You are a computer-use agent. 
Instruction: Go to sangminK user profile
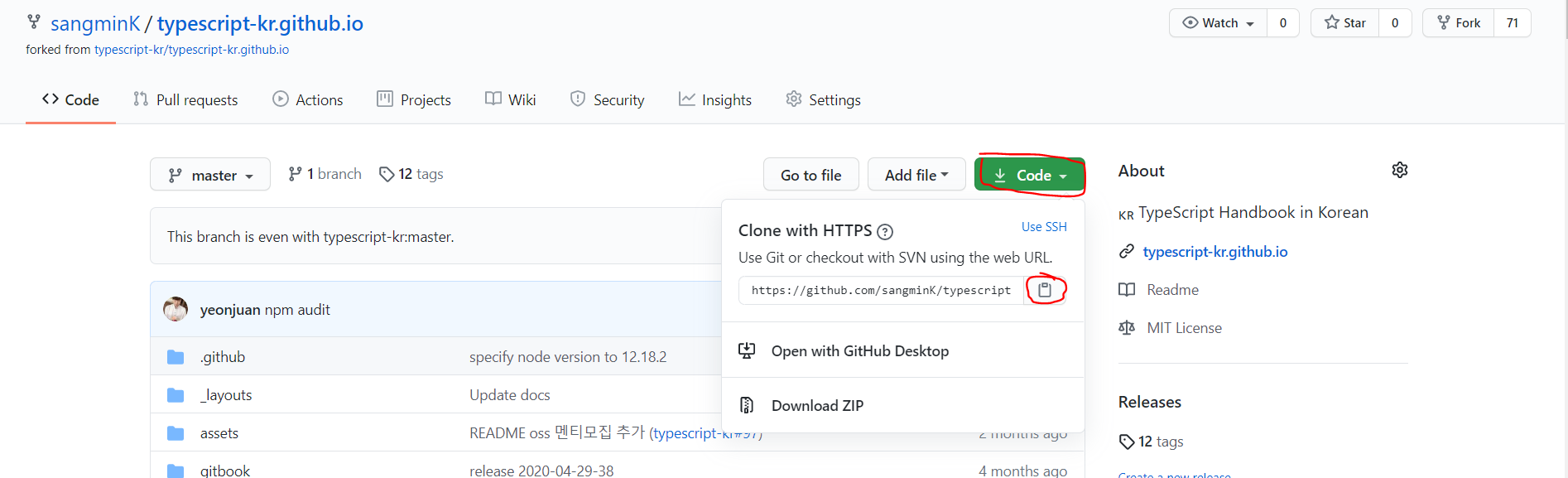click(95, 23)
